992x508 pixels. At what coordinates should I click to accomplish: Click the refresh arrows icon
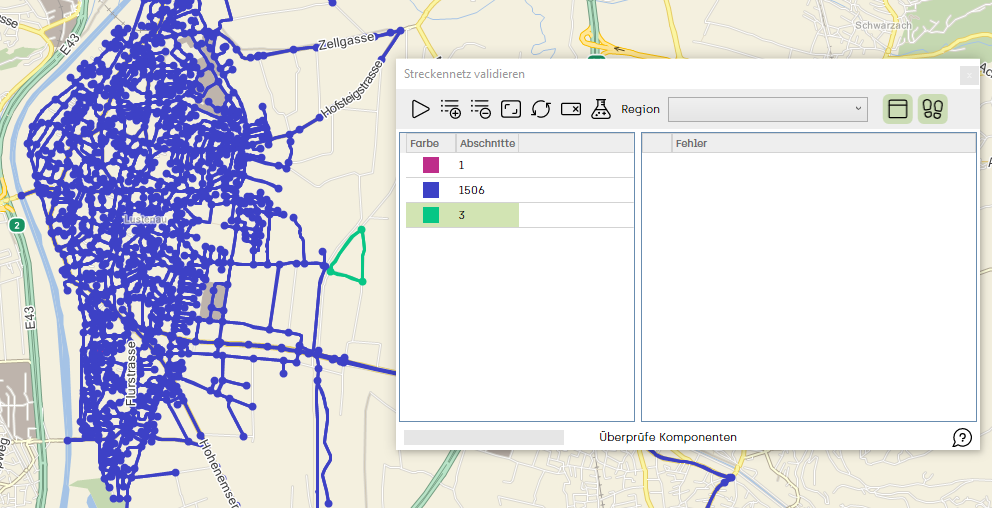click(541, 109)
